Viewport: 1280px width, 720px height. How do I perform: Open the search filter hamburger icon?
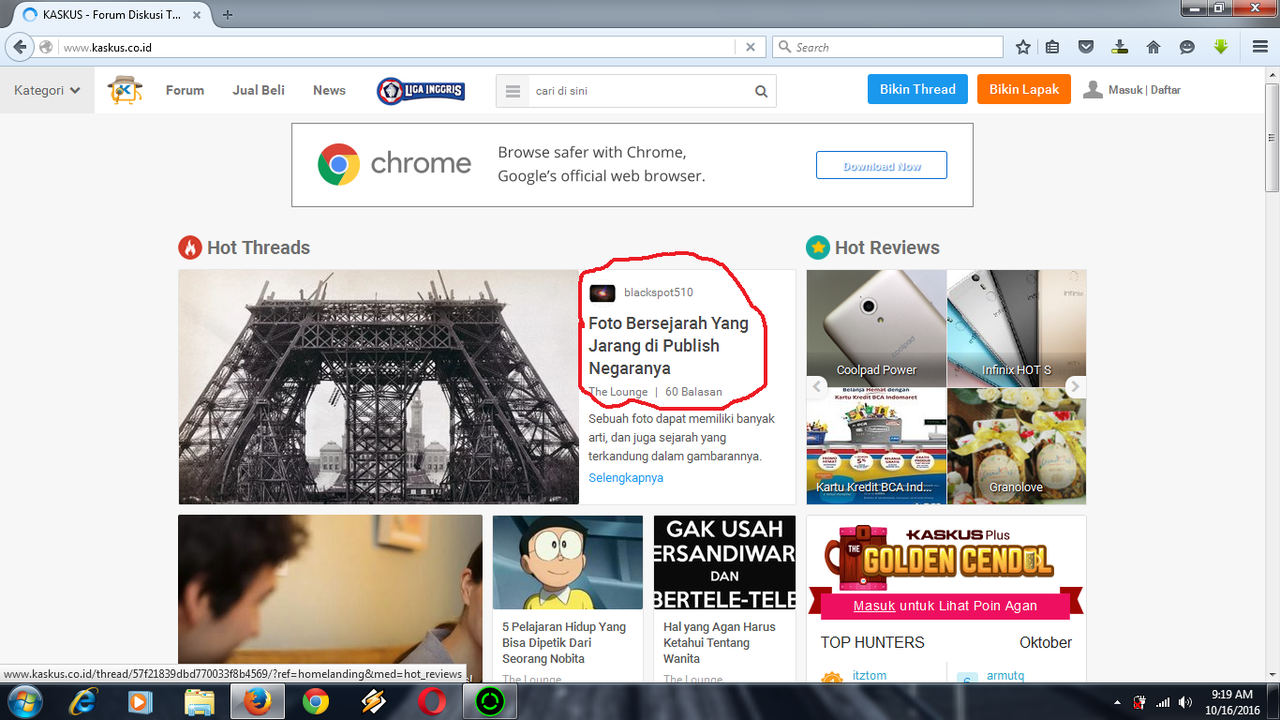[513, 91]
